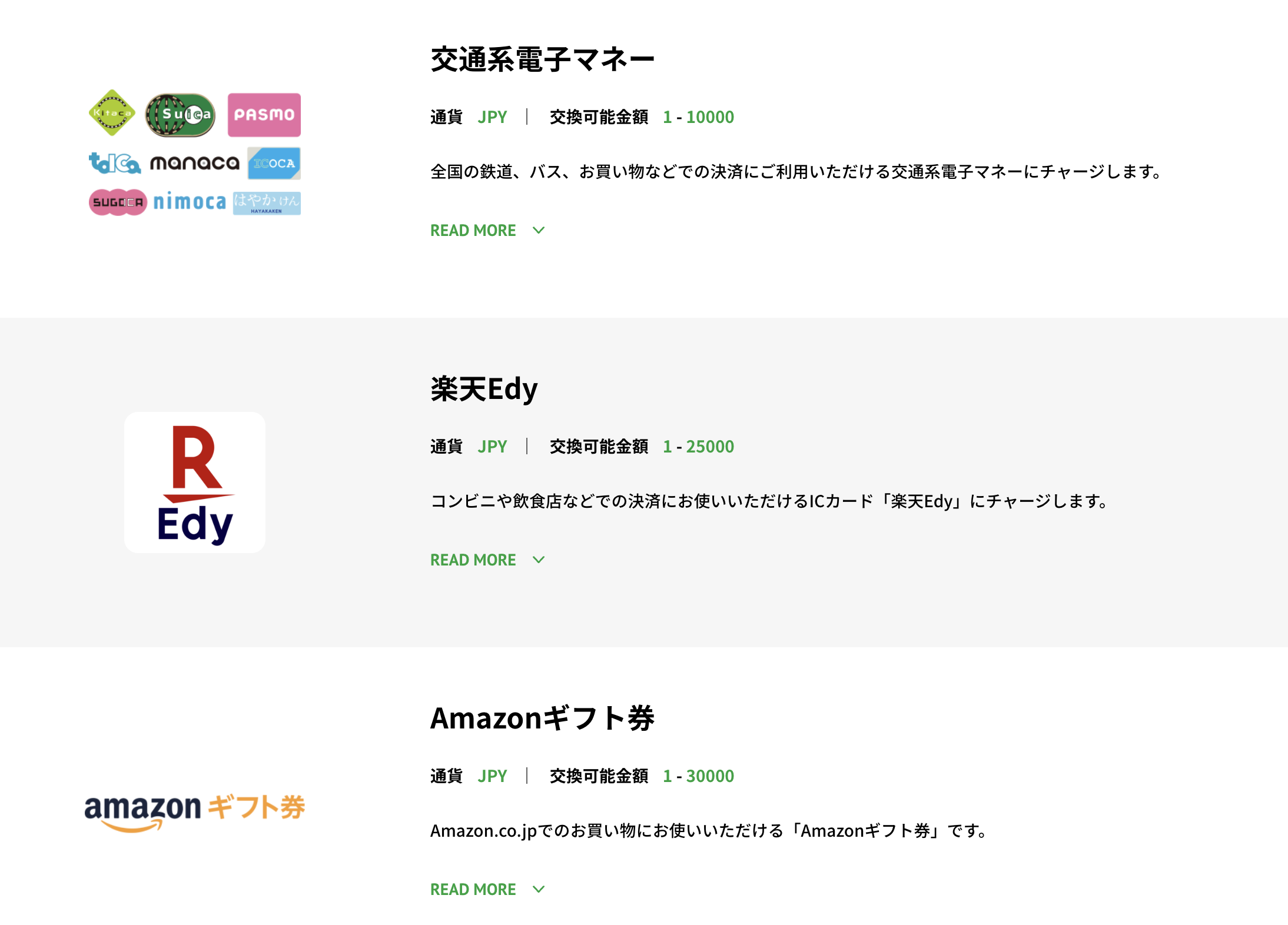Click the 交通系電子マネー heading
This screenshot has width=1288, height=925.
(542, 60)
